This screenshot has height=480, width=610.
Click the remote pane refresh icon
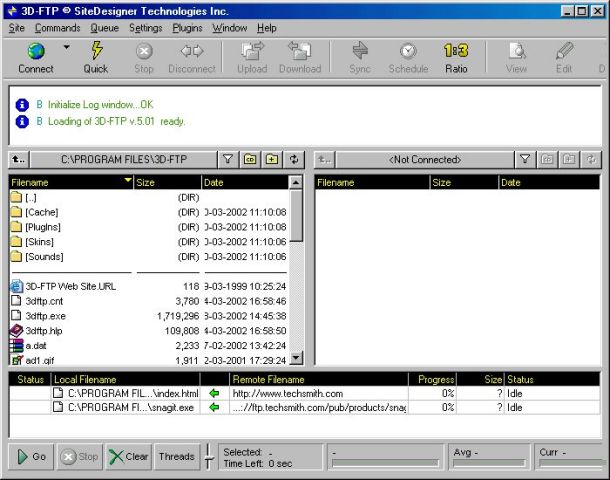[x=591, y=159]
